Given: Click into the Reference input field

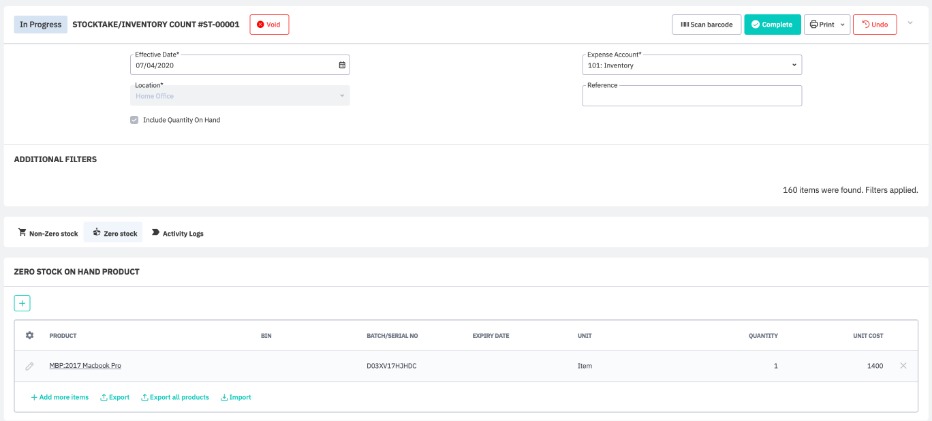Looking at the screenshot, I should tap(692, 97).
